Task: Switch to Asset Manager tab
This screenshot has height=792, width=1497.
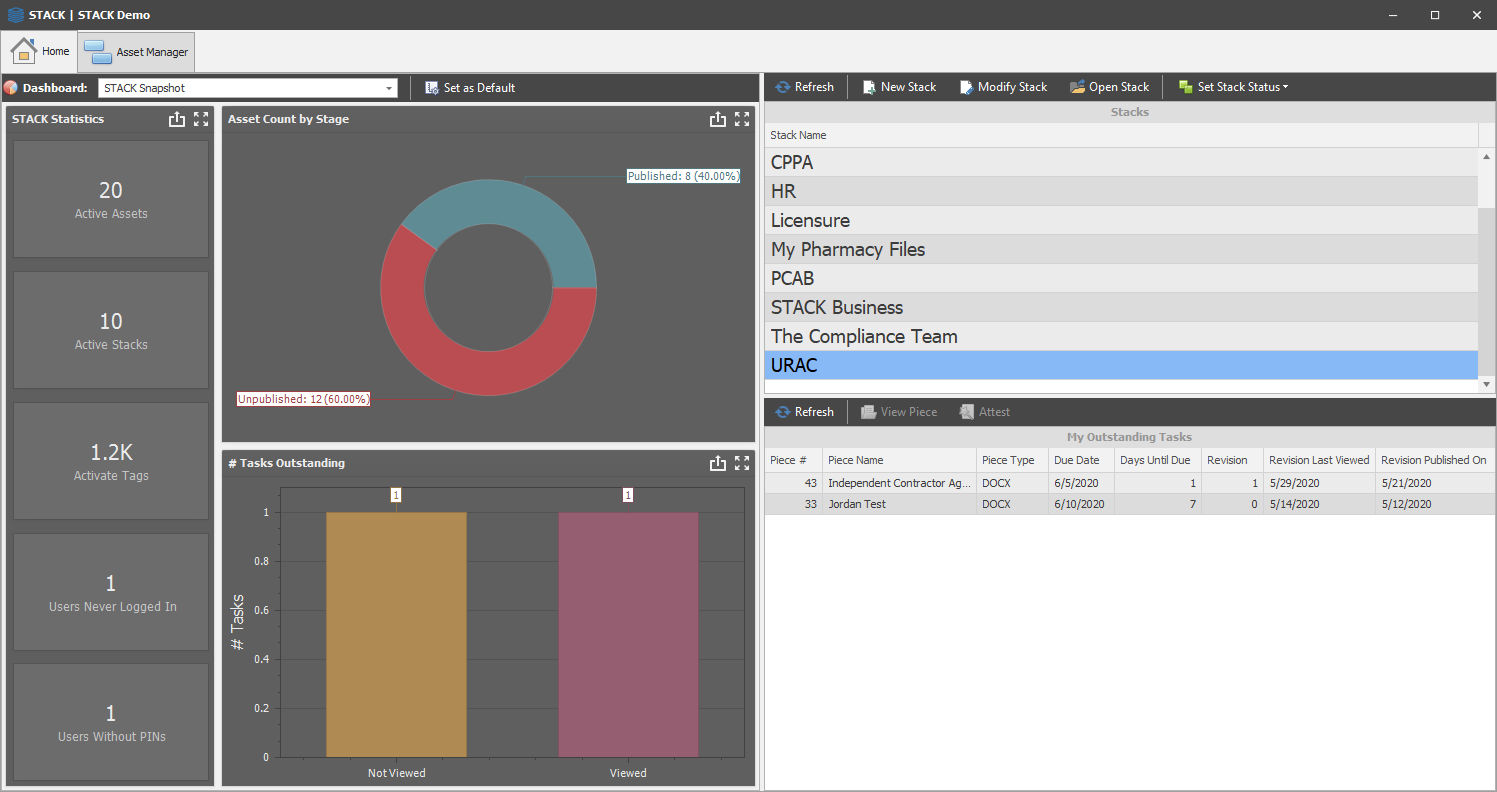Action: click(x=136, y=51)
